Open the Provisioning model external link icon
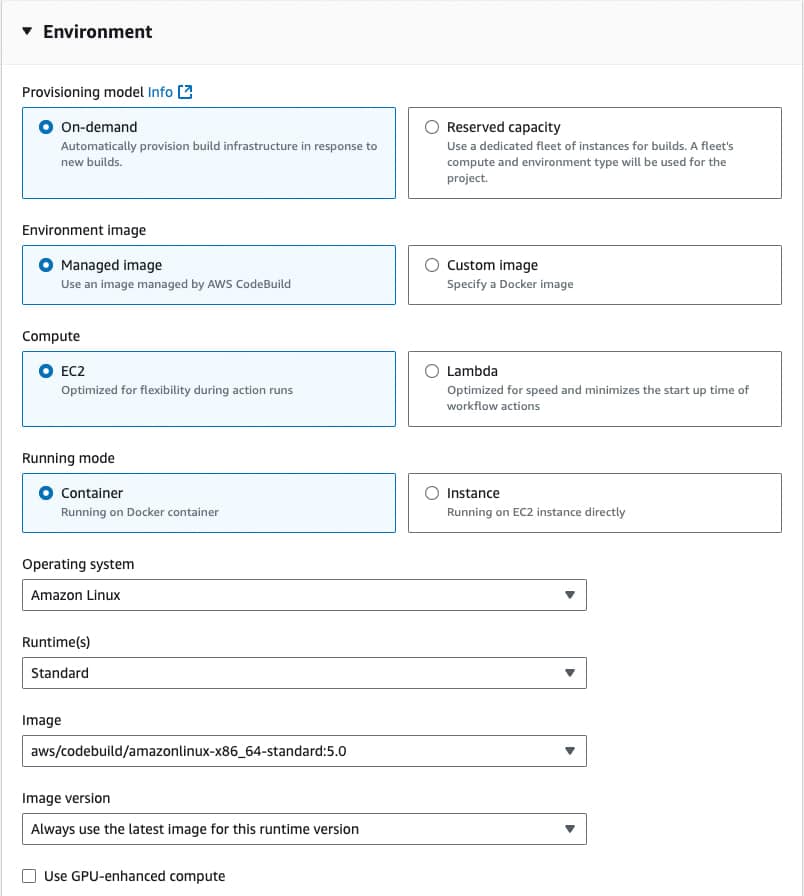804x896 pixels. 185,92
